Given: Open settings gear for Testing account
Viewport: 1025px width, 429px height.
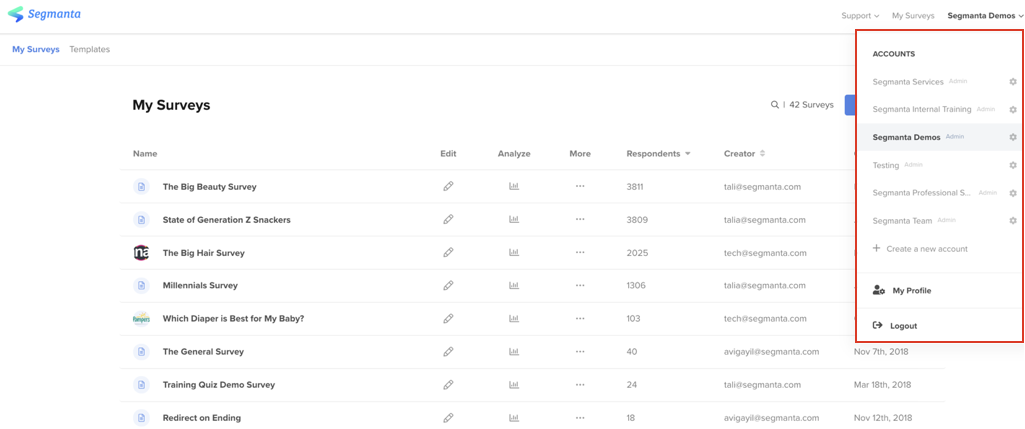Looking at the screenshot, I should [1013, 165].
